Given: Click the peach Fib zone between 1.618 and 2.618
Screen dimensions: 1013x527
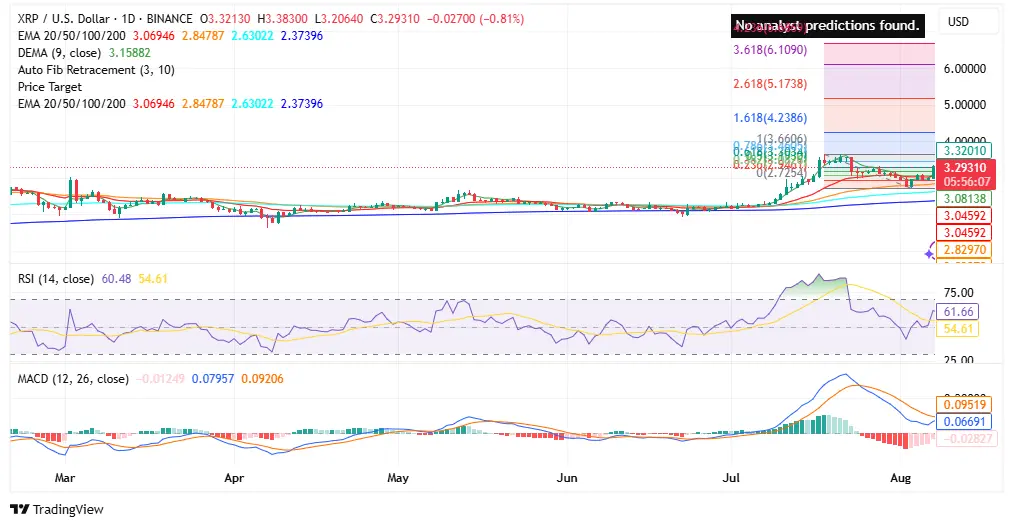Looking at the screenshot, I should (x=879, y=115).
